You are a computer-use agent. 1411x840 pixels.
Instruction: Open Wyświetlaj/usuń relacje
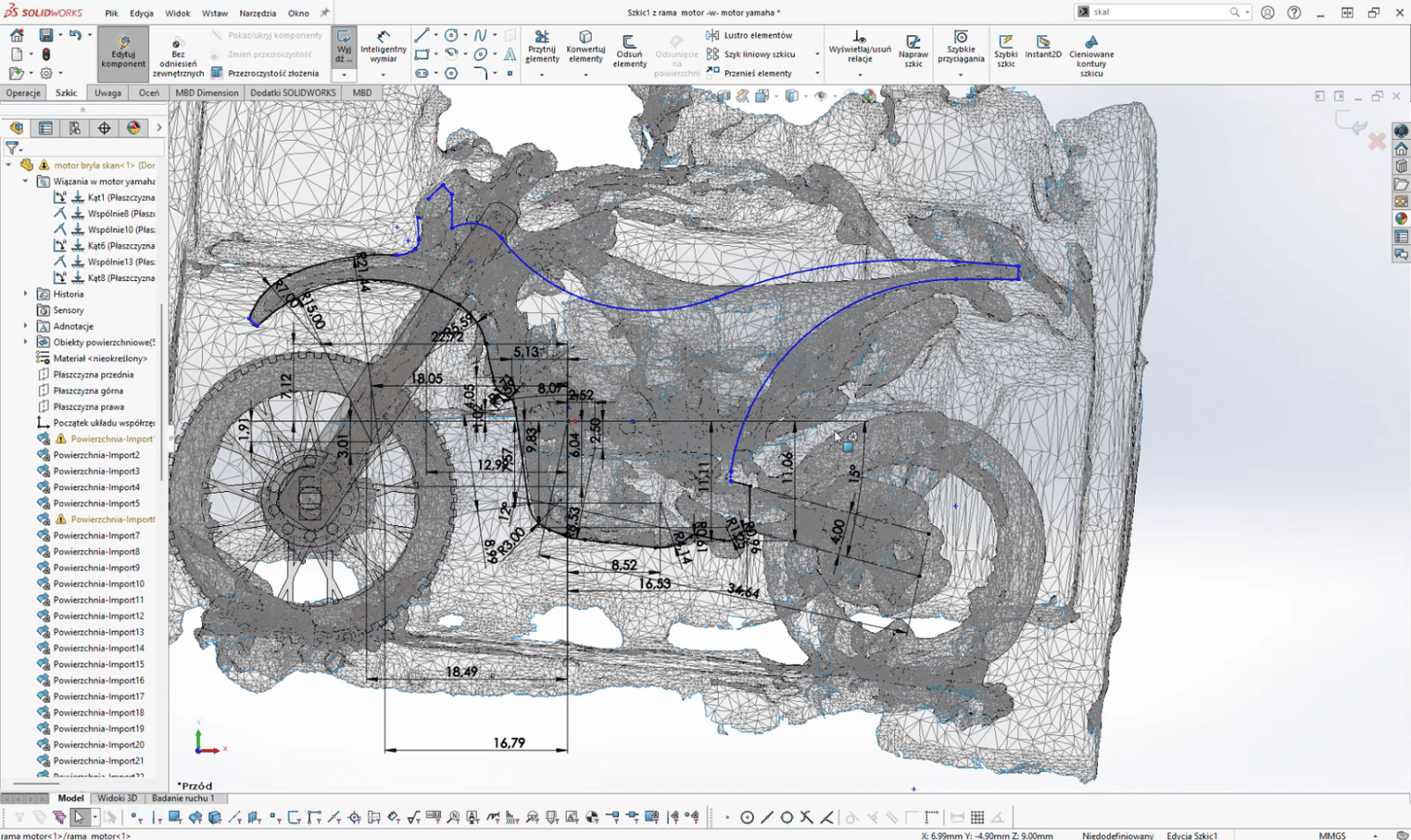(x=860, y=48)
